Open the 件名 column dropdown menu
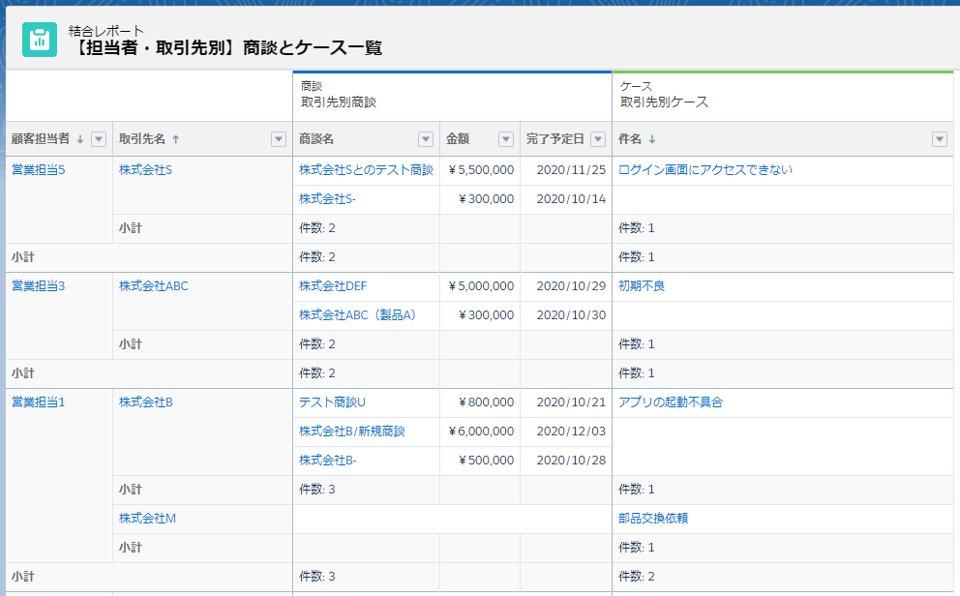The height and width of the screenshot is (596, 960). (x=939, y=139)
